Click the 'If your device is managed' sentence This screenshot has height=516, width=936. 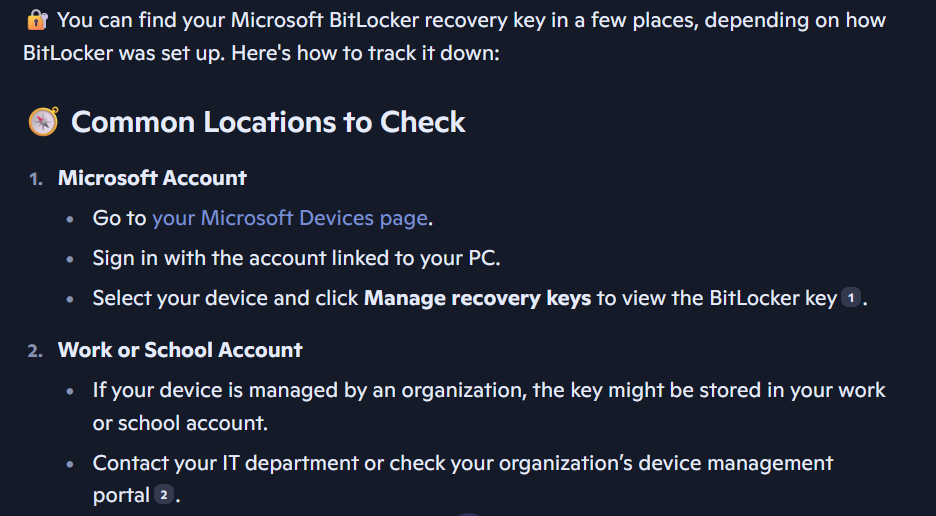coord(489,406)
